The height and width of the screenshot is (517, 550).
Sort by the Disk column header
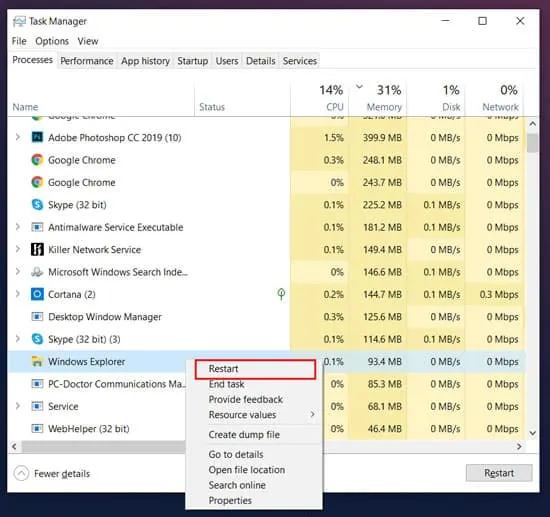pyautogui.click(x=436, y=98)
